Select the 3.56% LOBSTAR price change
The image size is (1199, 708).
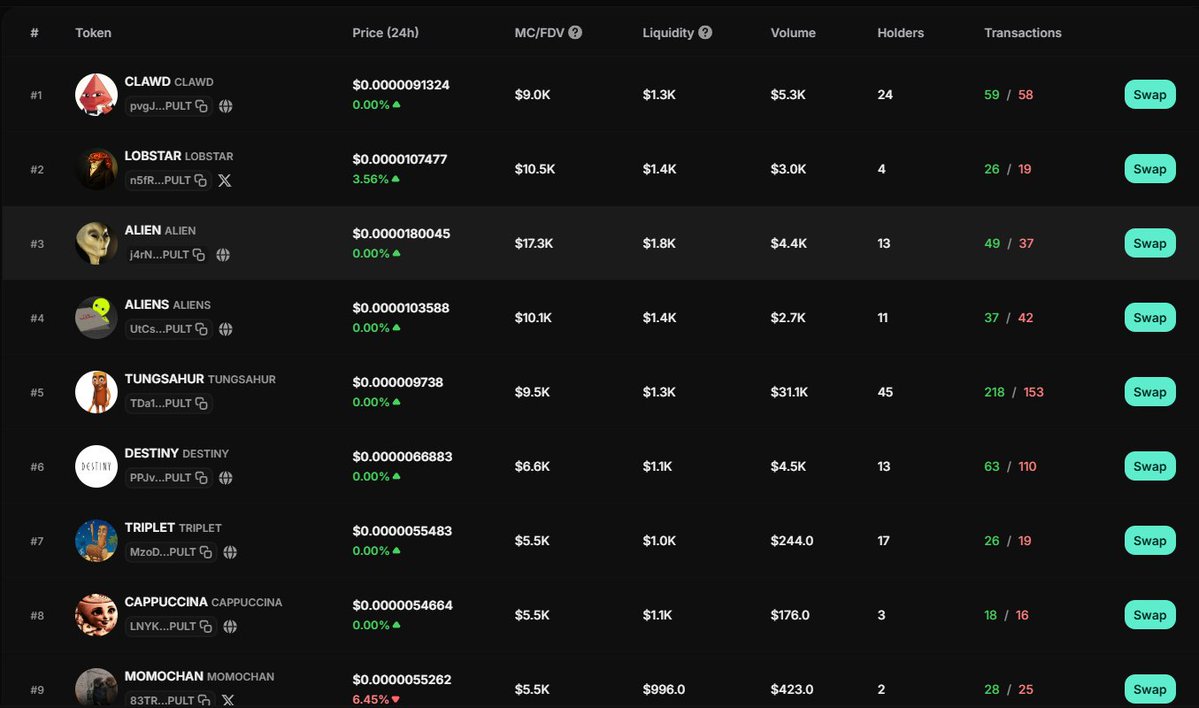pyautogui.click(x=376, y=179)
